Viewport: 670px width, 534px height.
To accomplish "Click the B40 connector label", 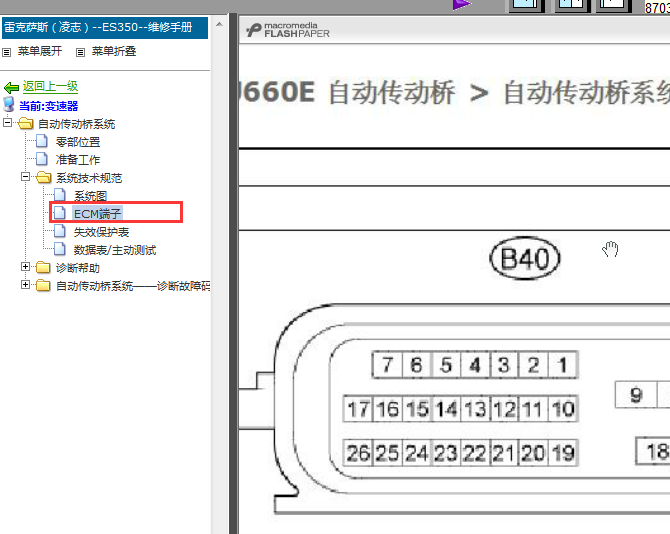I will (x=524, y=258).
